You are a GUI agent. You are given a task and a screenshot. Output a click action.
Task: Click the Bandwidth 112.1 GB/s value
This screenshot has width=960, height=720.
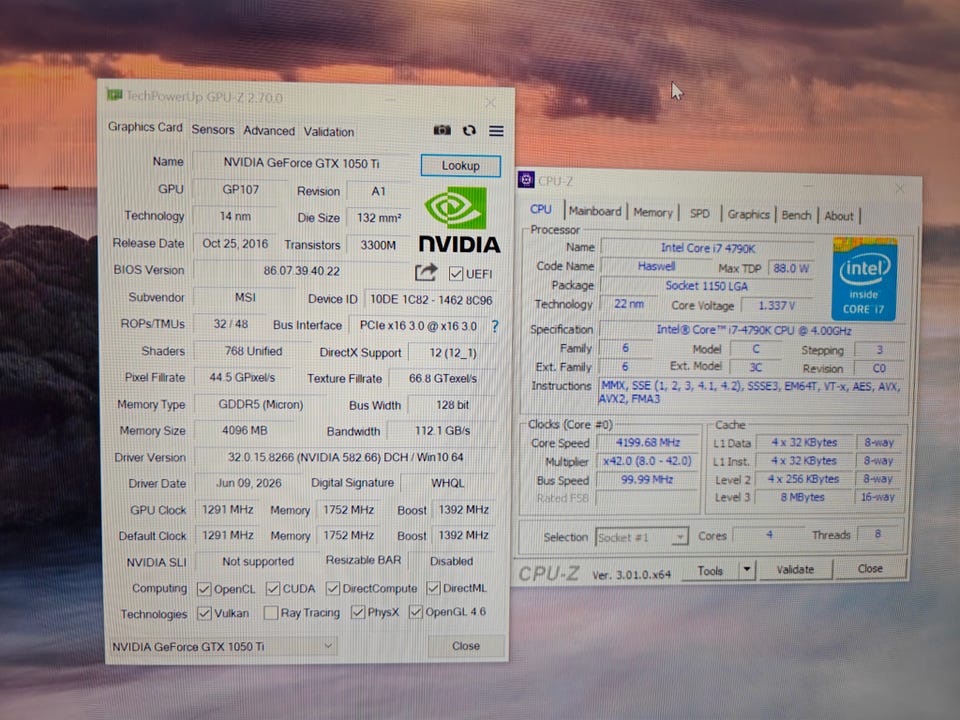click(x=441, y=431)
